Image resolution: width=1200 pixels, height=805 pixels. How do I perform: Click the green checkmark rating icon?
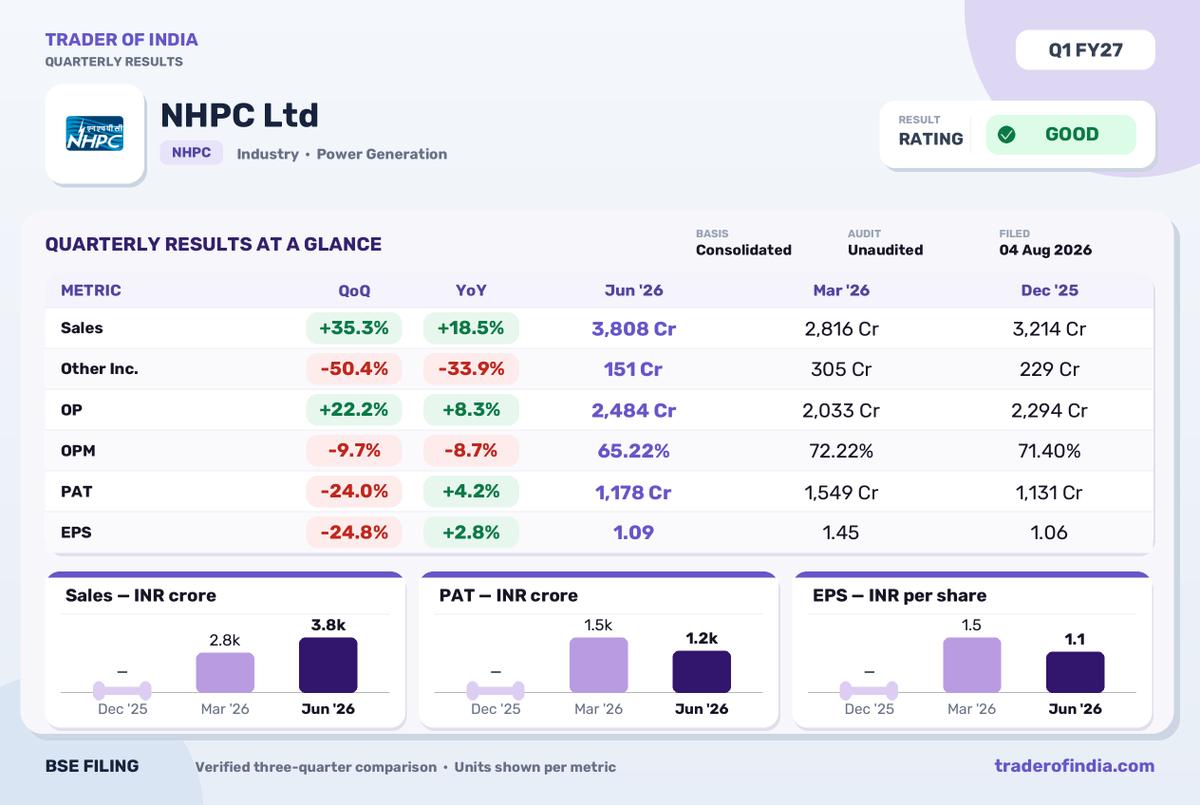1007,135
